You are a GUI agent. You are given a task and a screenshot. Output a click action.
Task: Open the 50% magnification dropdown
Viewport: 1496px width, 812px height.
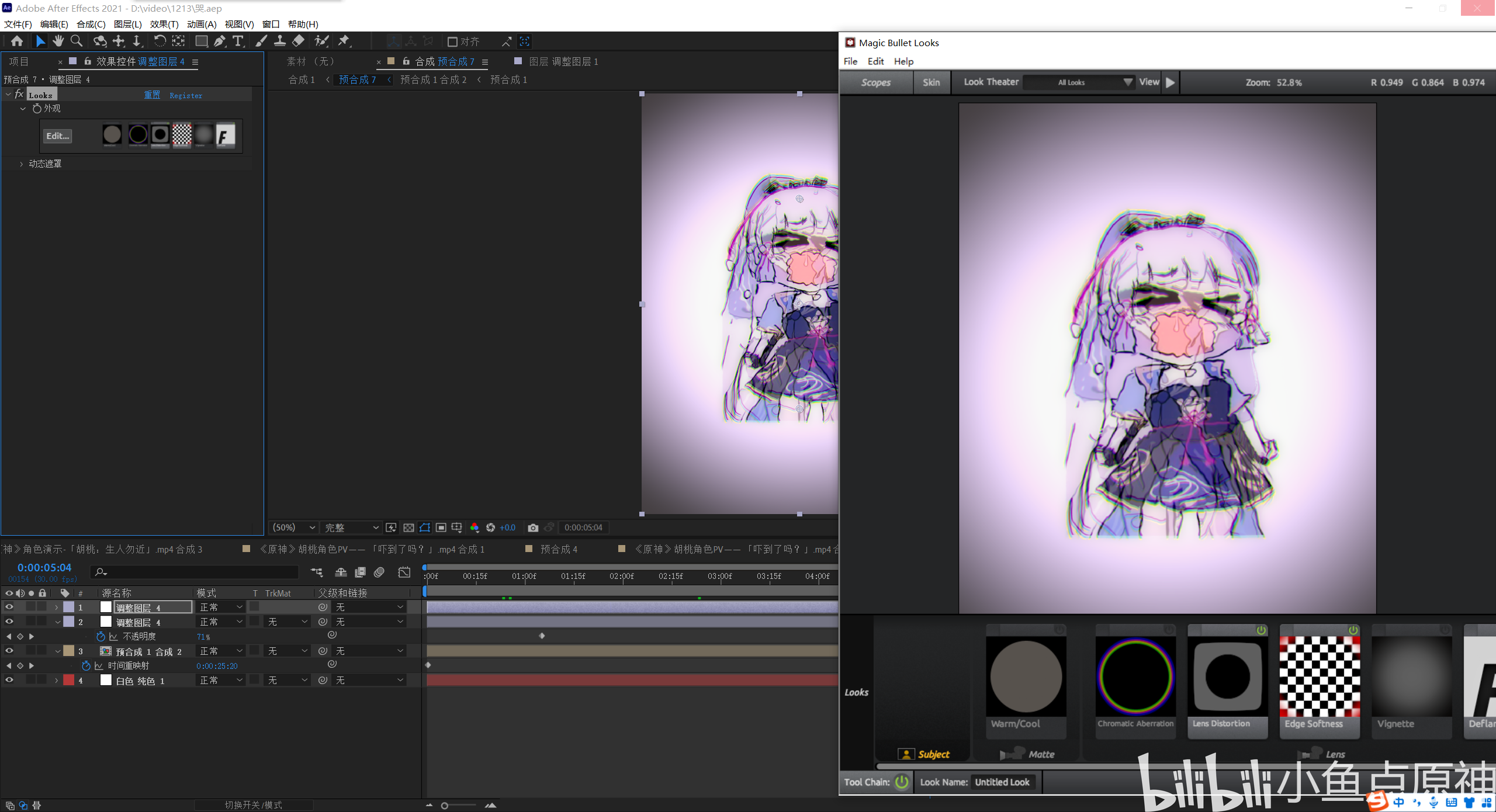(294, 528)
